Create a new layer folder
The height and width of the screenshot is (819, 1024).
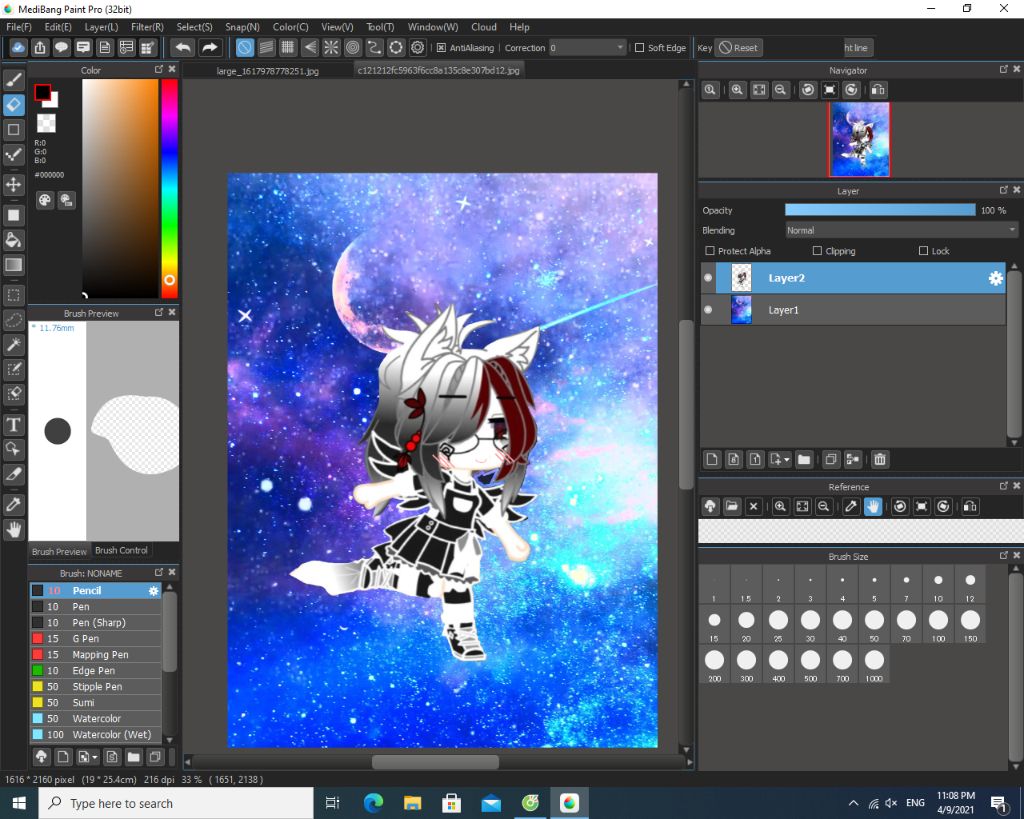coord(804,460)
